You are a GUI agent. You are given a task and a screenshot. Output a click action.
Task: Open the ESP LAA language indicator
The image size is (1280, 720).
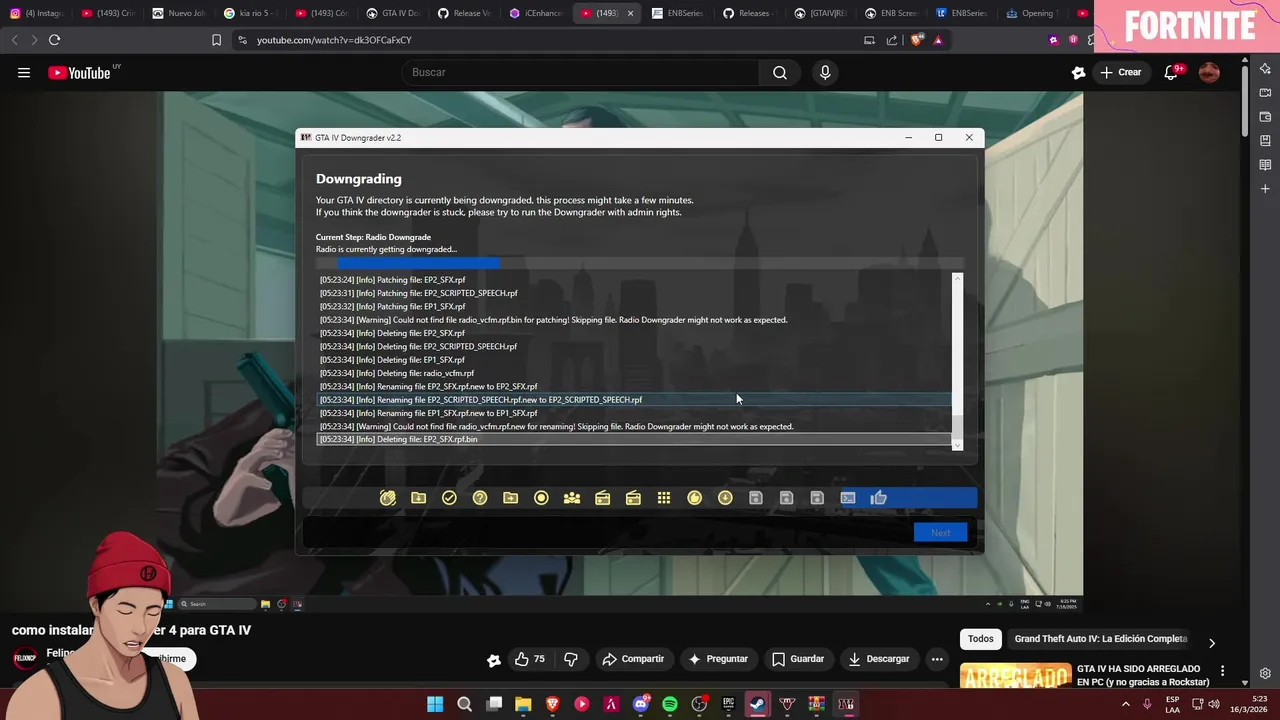pos(1173,704)
